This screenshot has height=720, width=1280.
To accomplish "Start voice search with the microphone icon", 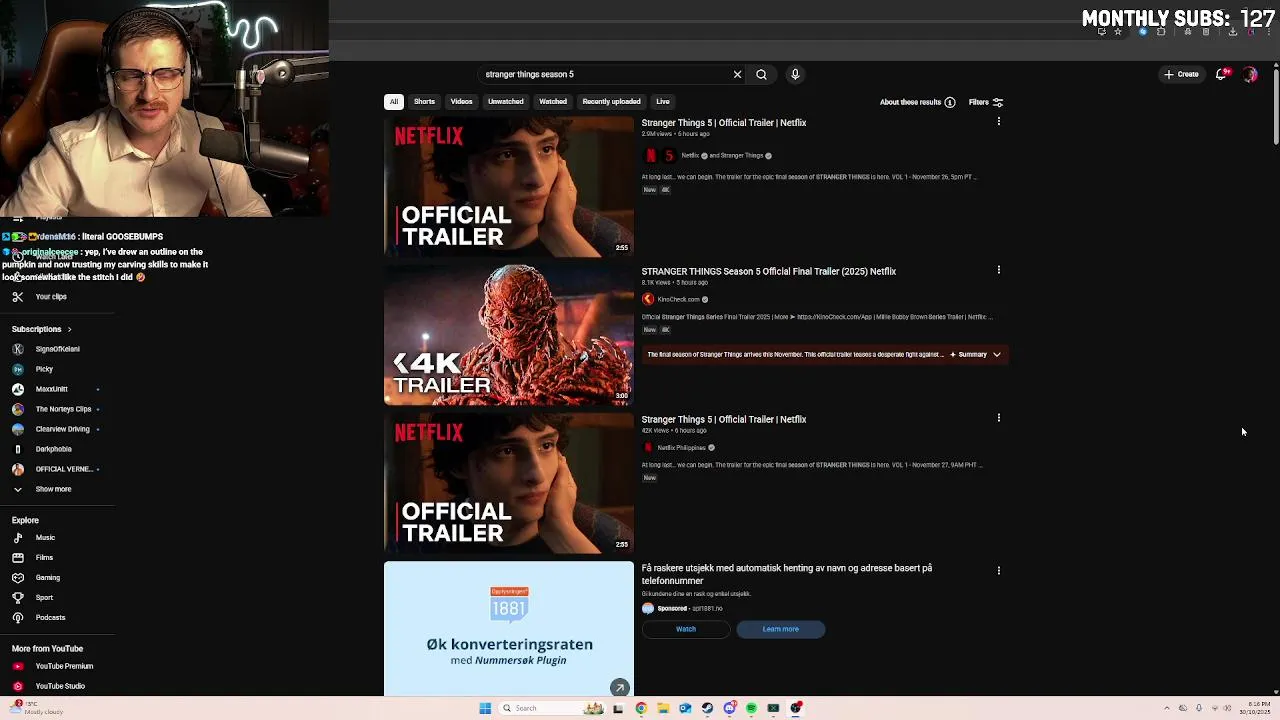I will point(795,74).
